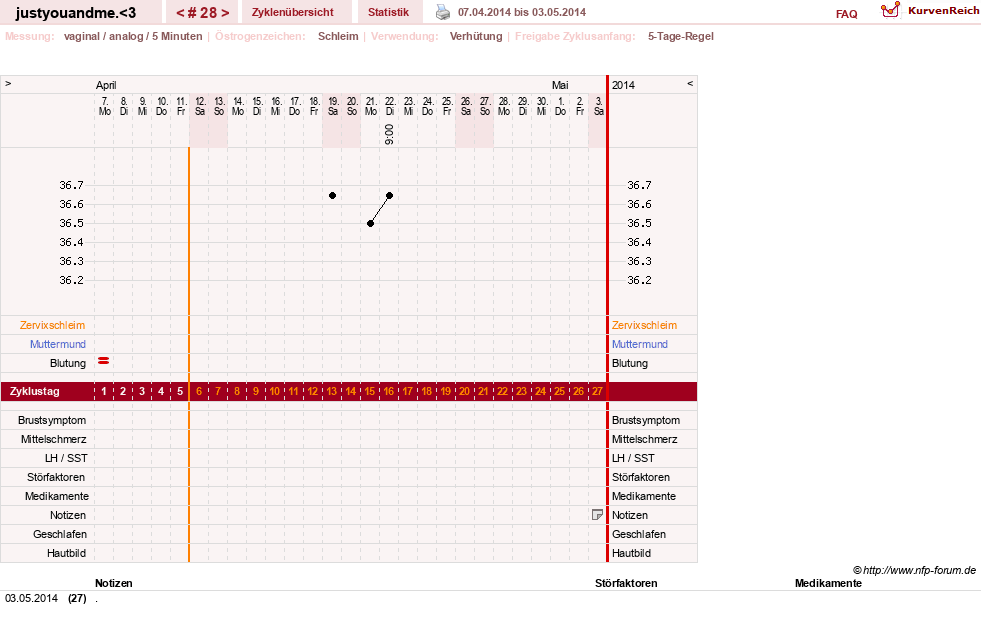Click the cycle number # 28 selector
The image size is (981, 622).
click(x=203, y=13)
